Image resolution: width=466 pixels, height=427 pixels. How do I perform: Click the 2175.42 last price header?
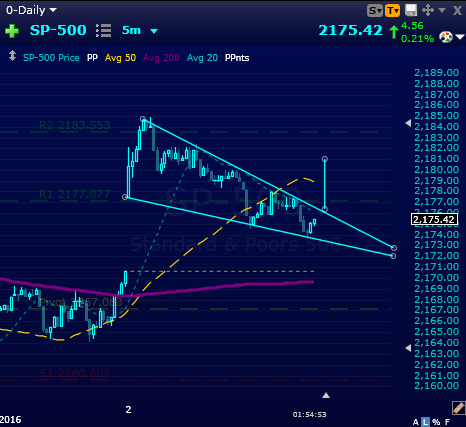[x=350, y=30]
